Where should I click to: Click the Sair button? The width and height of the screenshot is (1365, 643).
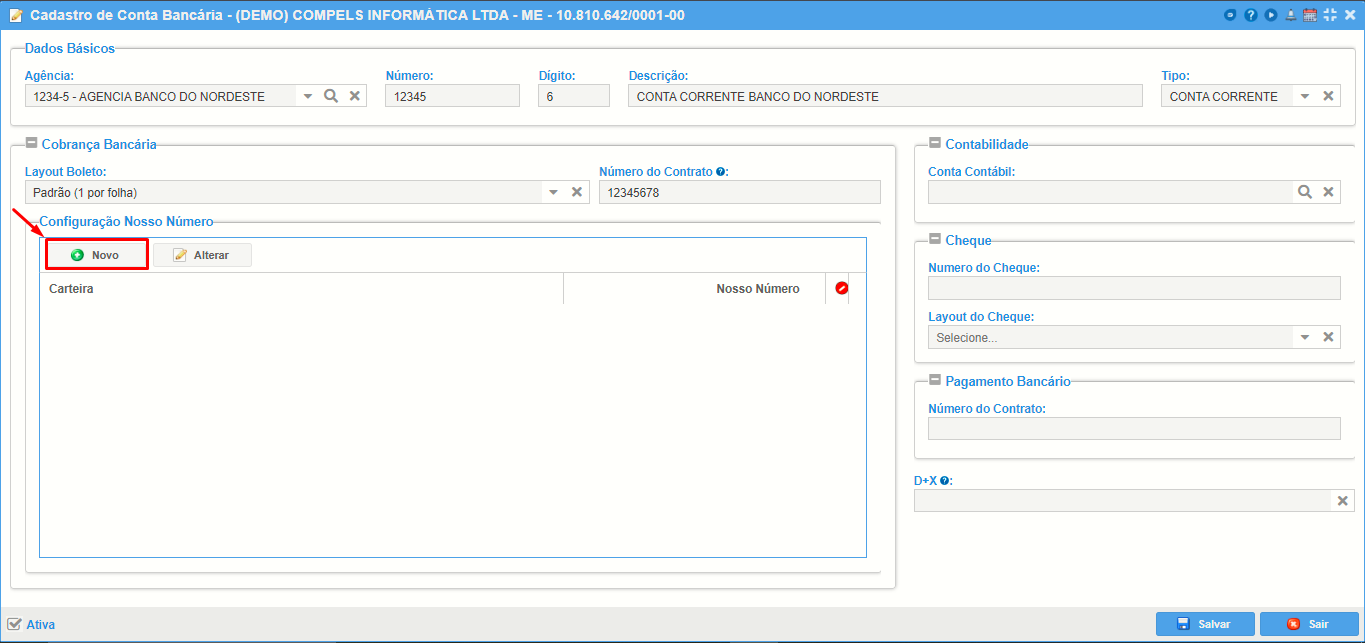pyautogui.click(x=1309, y=624)
